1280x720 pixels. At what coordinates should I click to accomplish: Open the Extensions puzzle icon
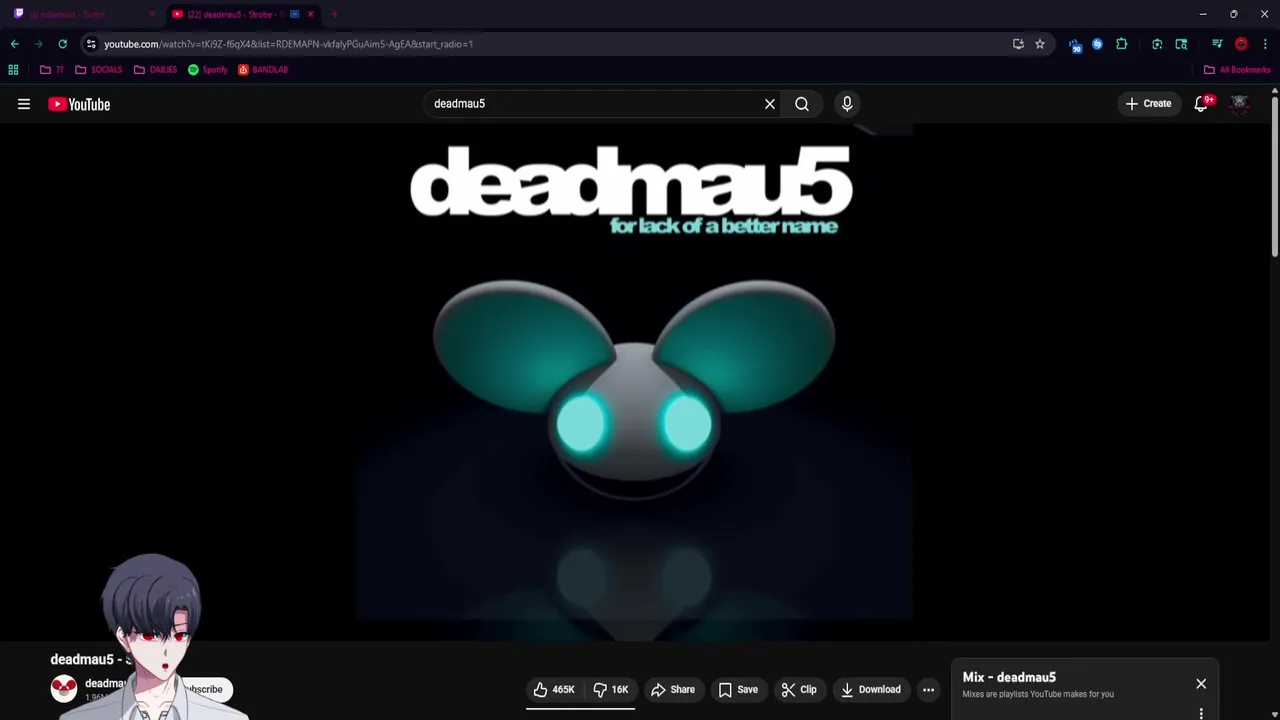click(1121, 44)
